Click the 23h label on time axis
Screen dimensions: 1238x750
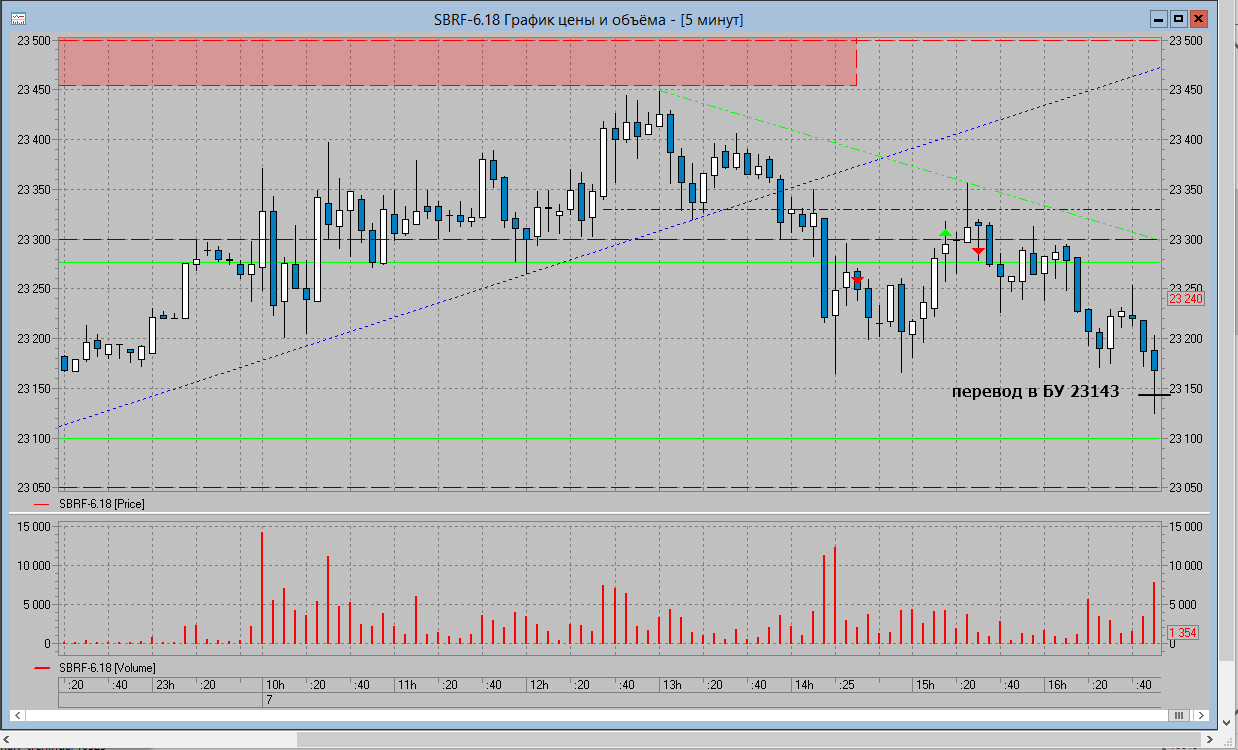click(164, 685)
